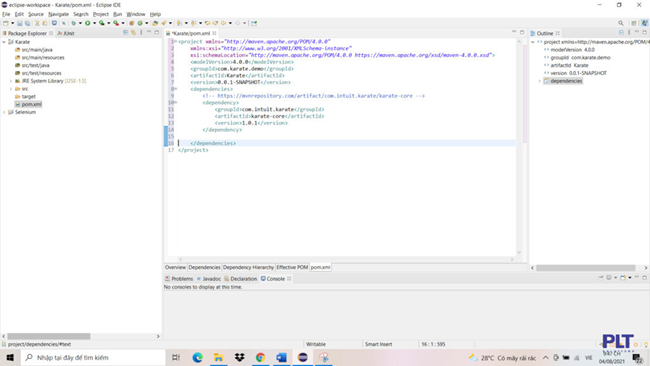Image resolution: width=650 pixels, height=366 pixels.
Task: Open the Debug configurations dropdown arrow
Action: 80,23
